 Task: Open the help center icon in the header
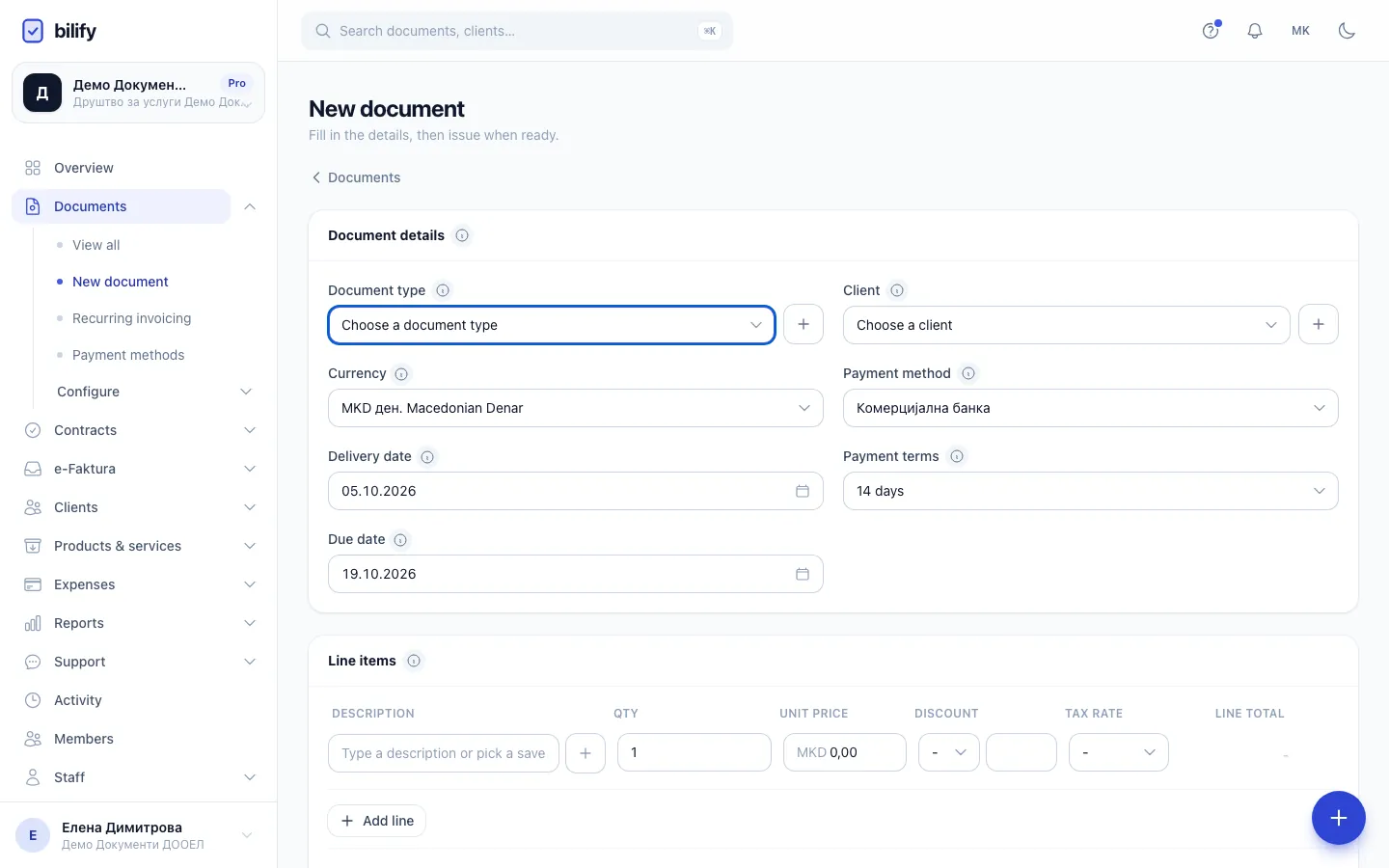[x=1211, y=31]
